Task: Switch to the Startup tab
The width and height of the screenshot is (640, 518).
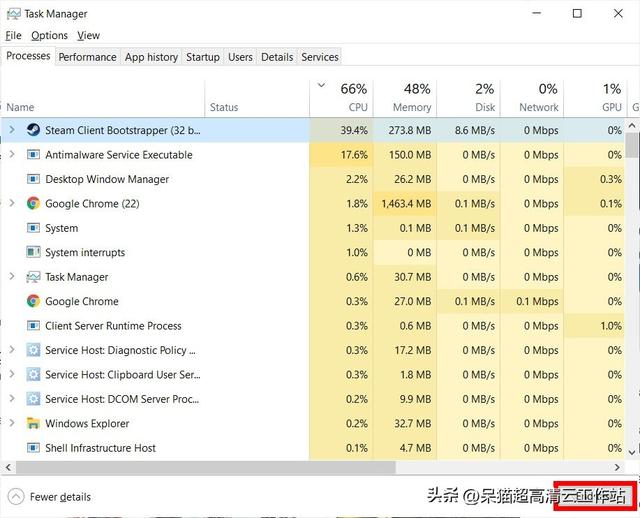Action: 203,57
